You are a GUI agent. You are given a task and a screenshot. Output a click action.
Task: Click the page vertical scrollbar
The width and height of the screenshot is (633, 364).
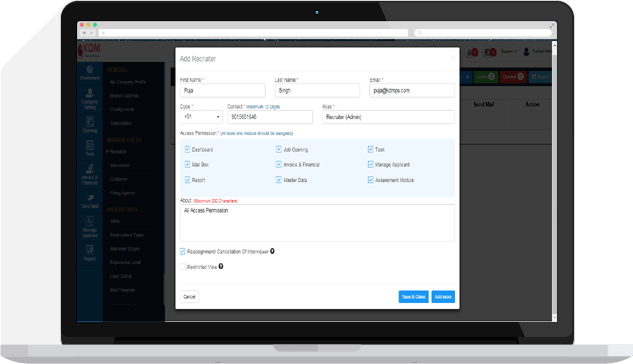tap(554, 181)
